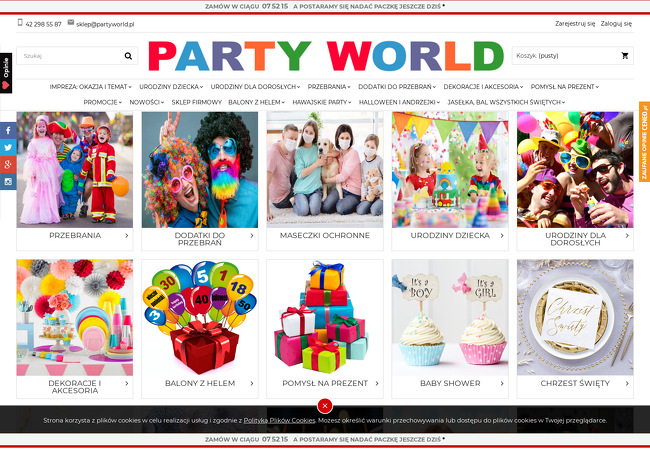Screen dimensions: 650x450
Task: Expand Urodziny dla Dorosłych menu in the navigation bar
Action: coord(255,87)
